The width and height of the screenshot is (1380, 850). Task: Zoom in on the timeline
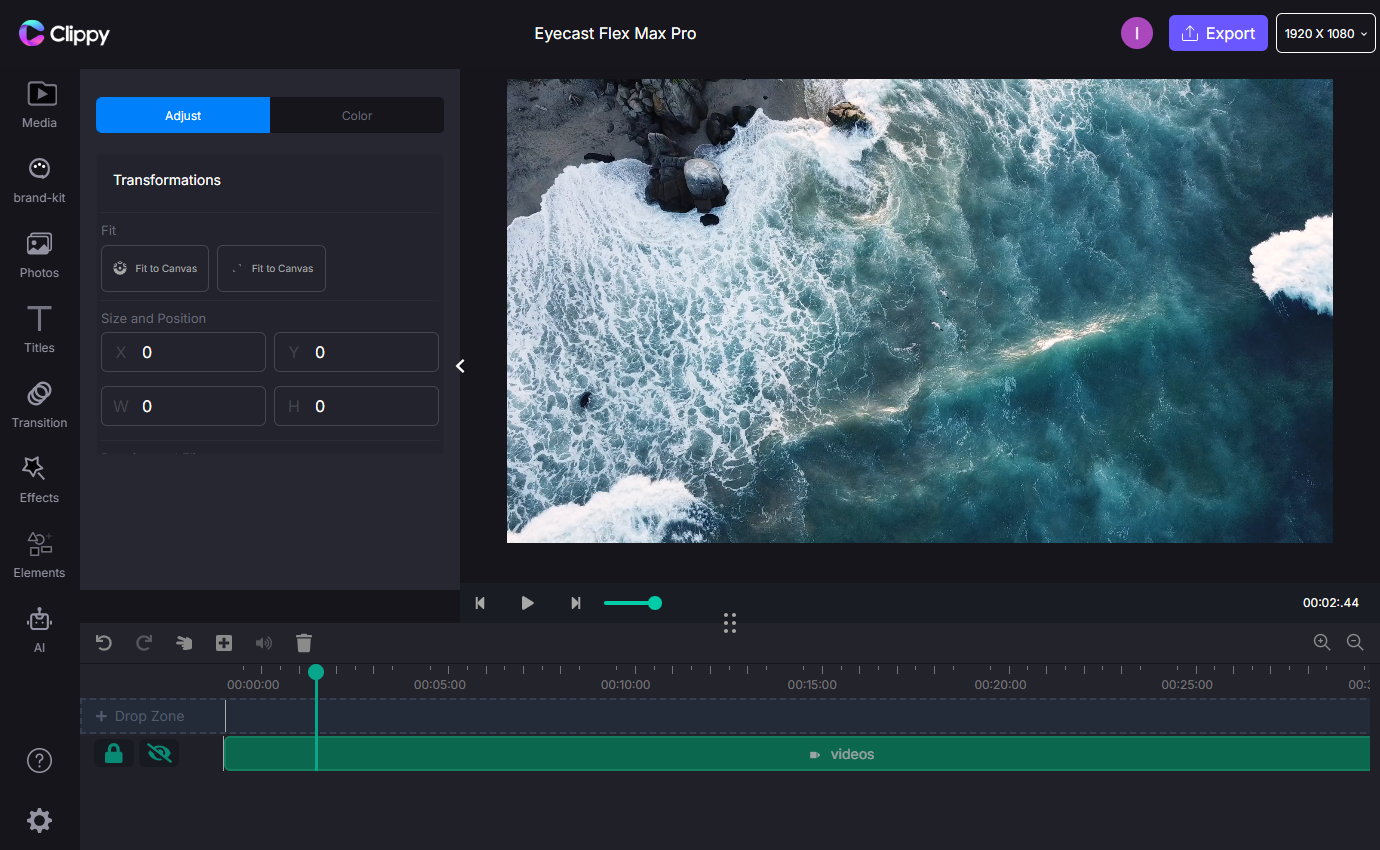point(1322,643)
